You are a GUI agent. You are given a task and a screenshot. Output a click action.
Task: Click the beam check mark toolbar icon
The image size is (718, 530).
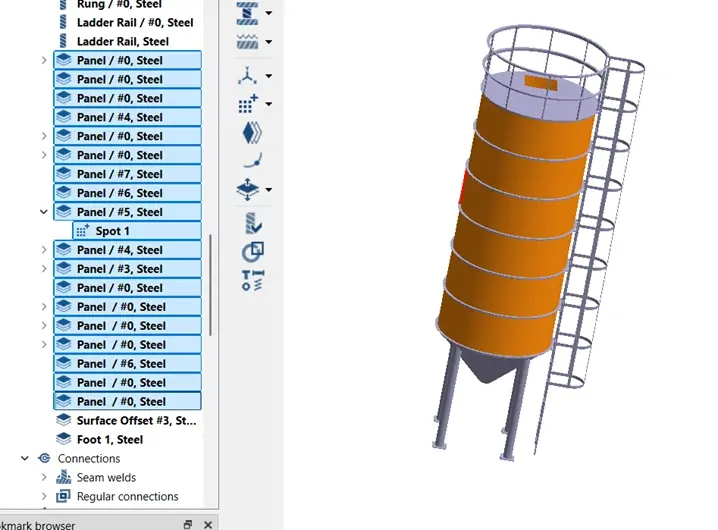(x=251, y=224)
